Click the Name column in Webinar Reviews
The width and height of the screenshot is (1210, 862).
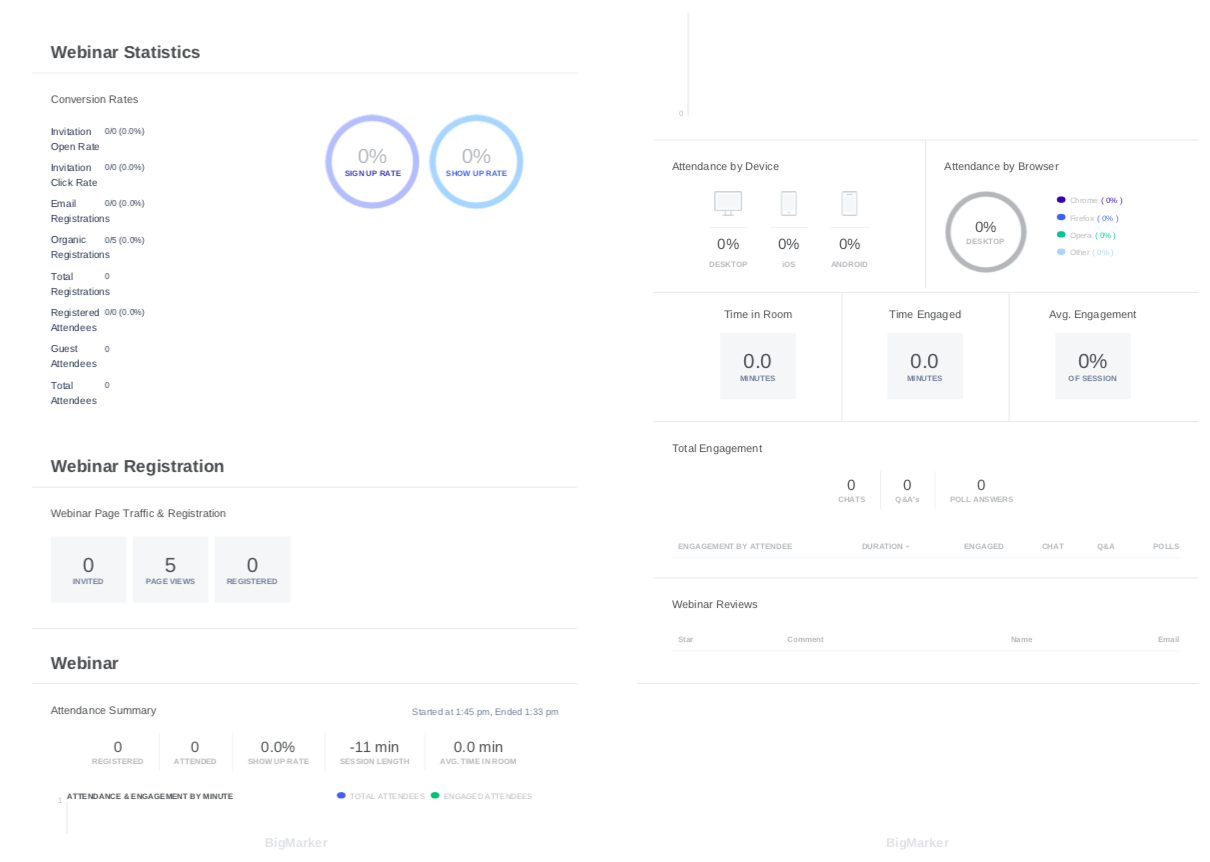[x=1021, y=640]
